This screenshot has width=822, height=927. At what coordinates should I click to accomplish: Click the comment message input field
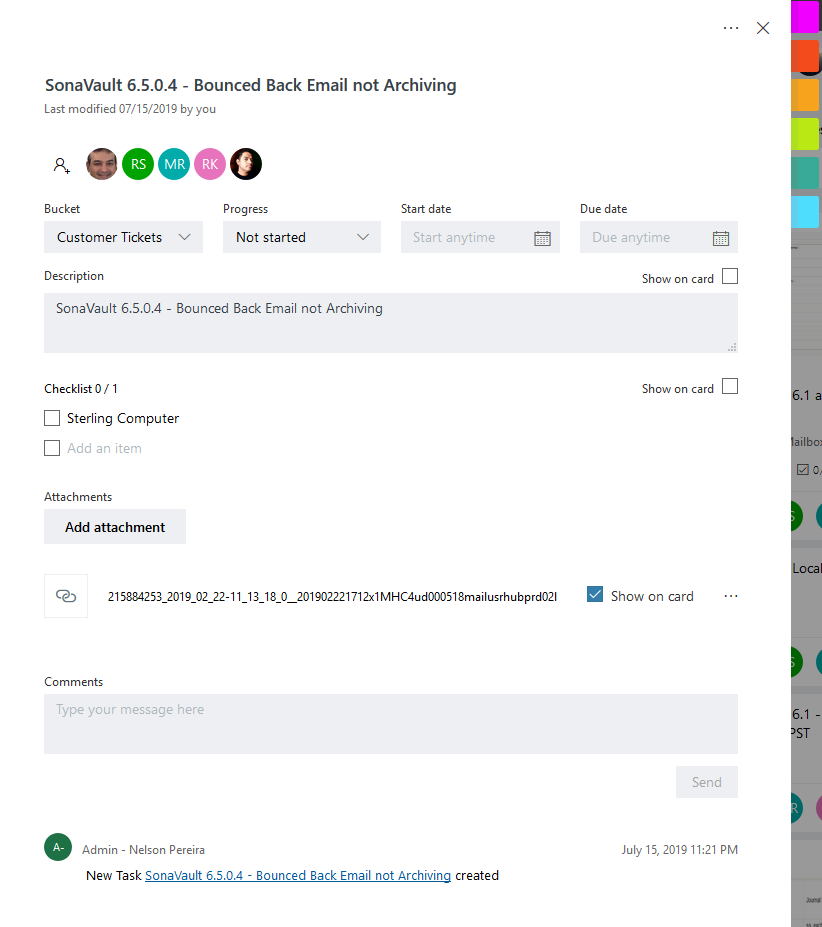pyautogui.click(x=390, y=722)
